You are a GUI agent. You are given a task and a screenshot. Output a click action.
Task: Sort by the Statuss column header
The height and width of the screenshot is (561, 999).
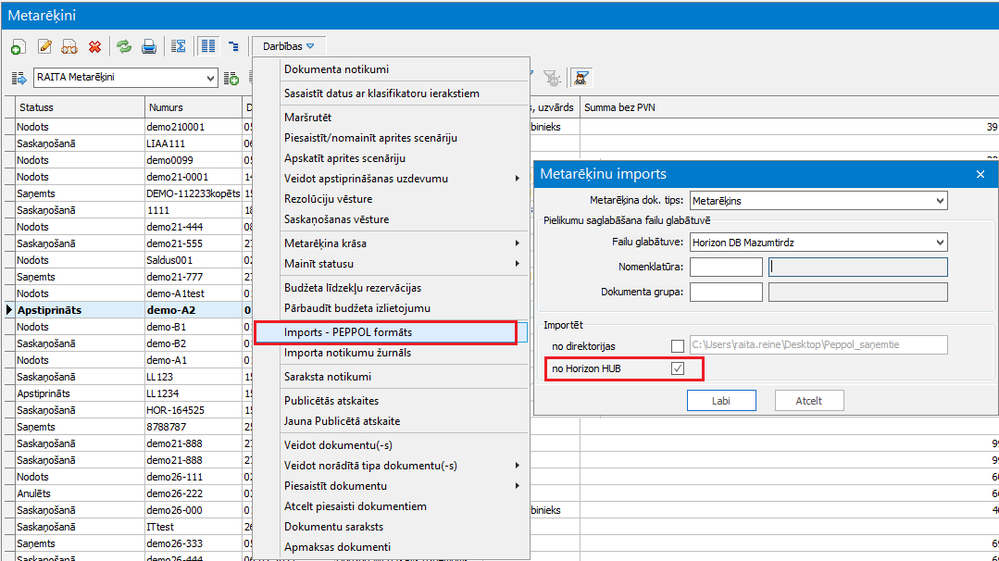[80, 108]
